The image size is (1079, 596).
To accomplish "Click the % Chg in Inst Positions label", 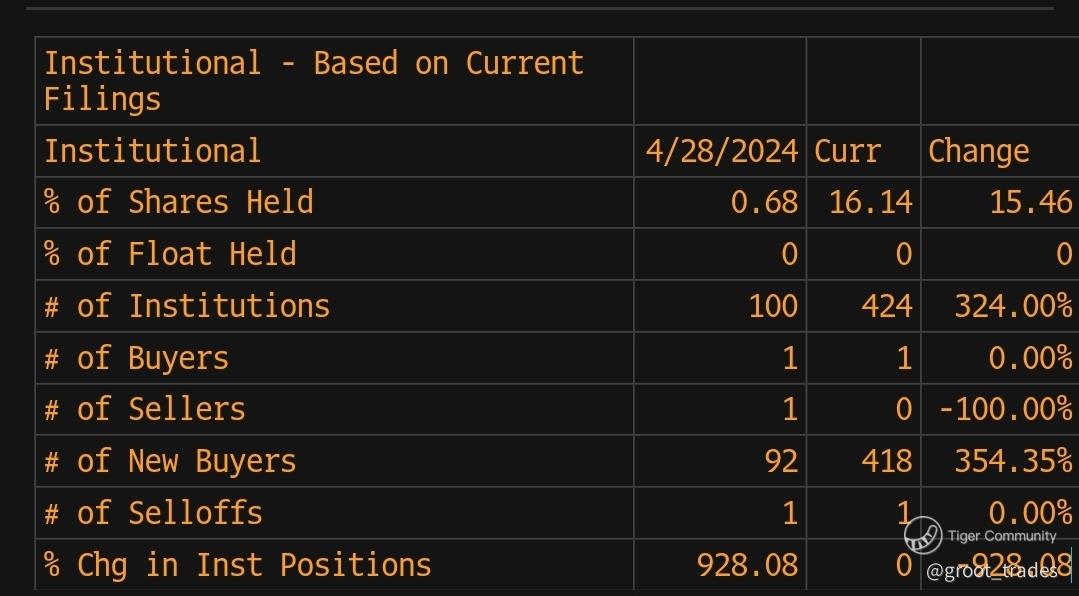I will 237,565.
